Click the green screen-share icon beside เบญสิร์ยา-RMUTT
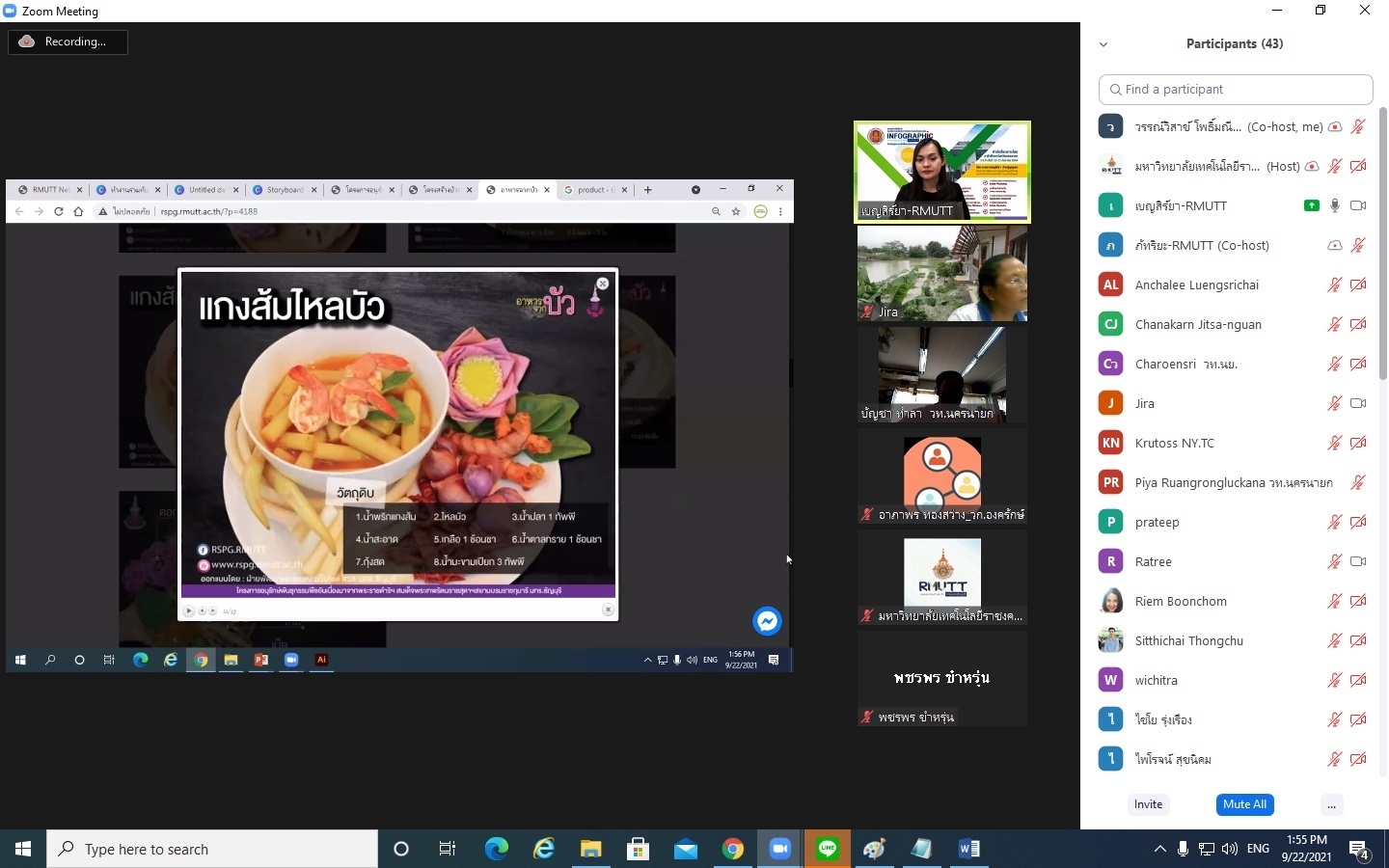1389x868 pixels. click(x=1311, y=205)
